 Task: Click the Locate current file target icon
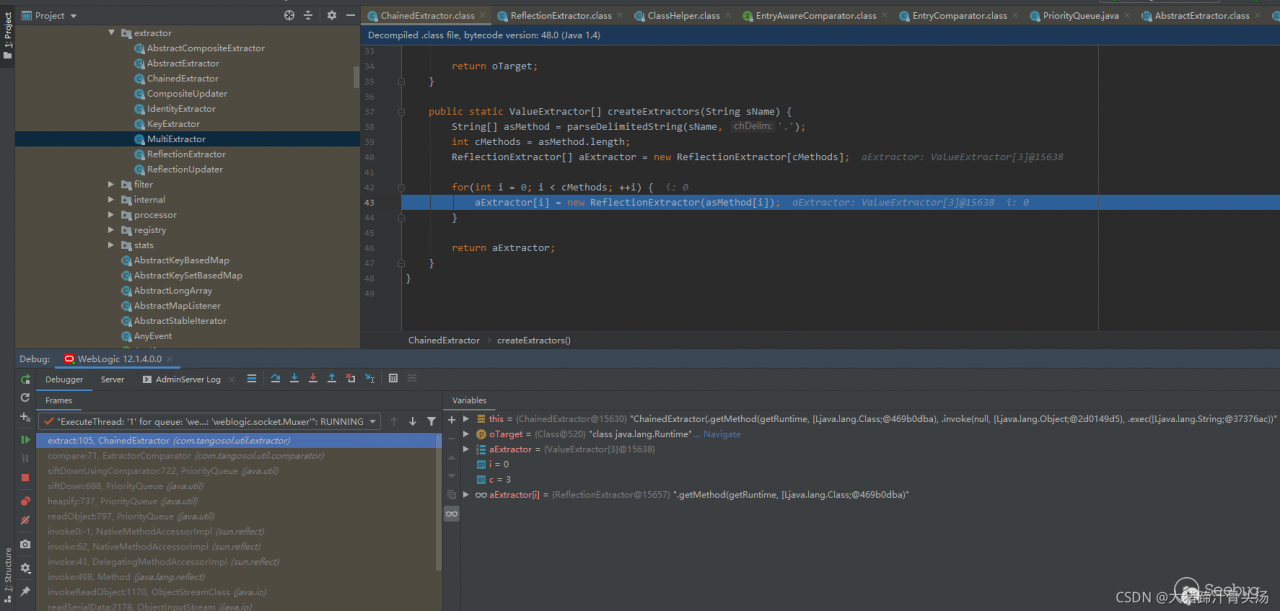pos(289,15)
